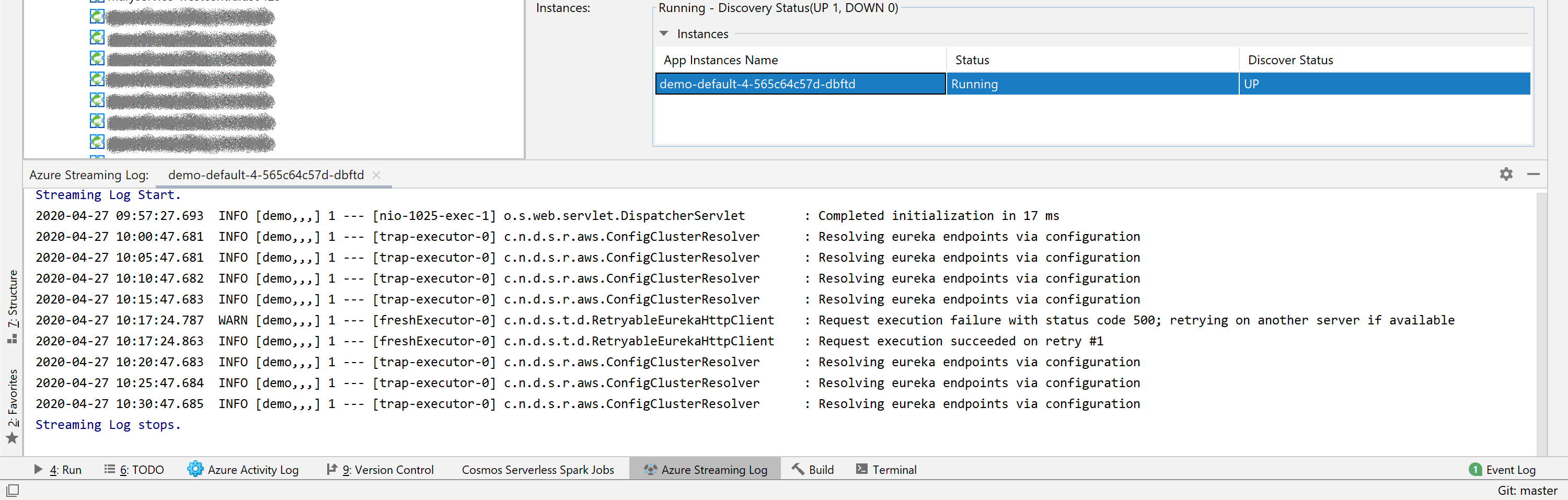Click the Streaming Log stops line

click(108, 425)
